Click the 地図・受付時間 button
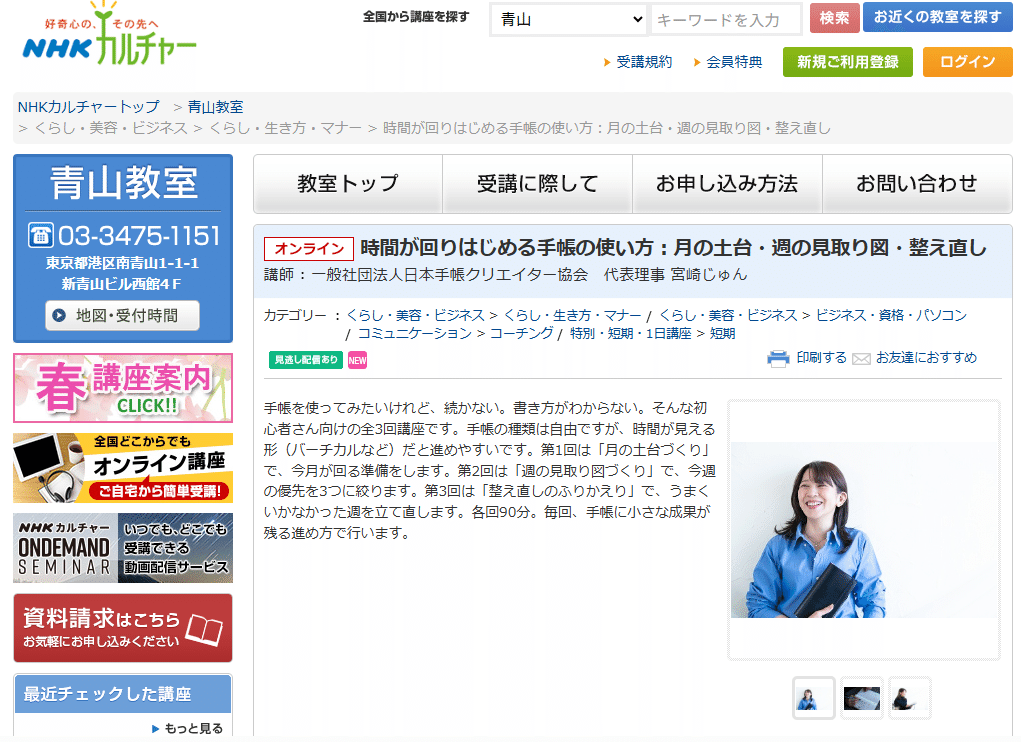The width and height of the screenshot is (1021, 742). coord(122,316)
